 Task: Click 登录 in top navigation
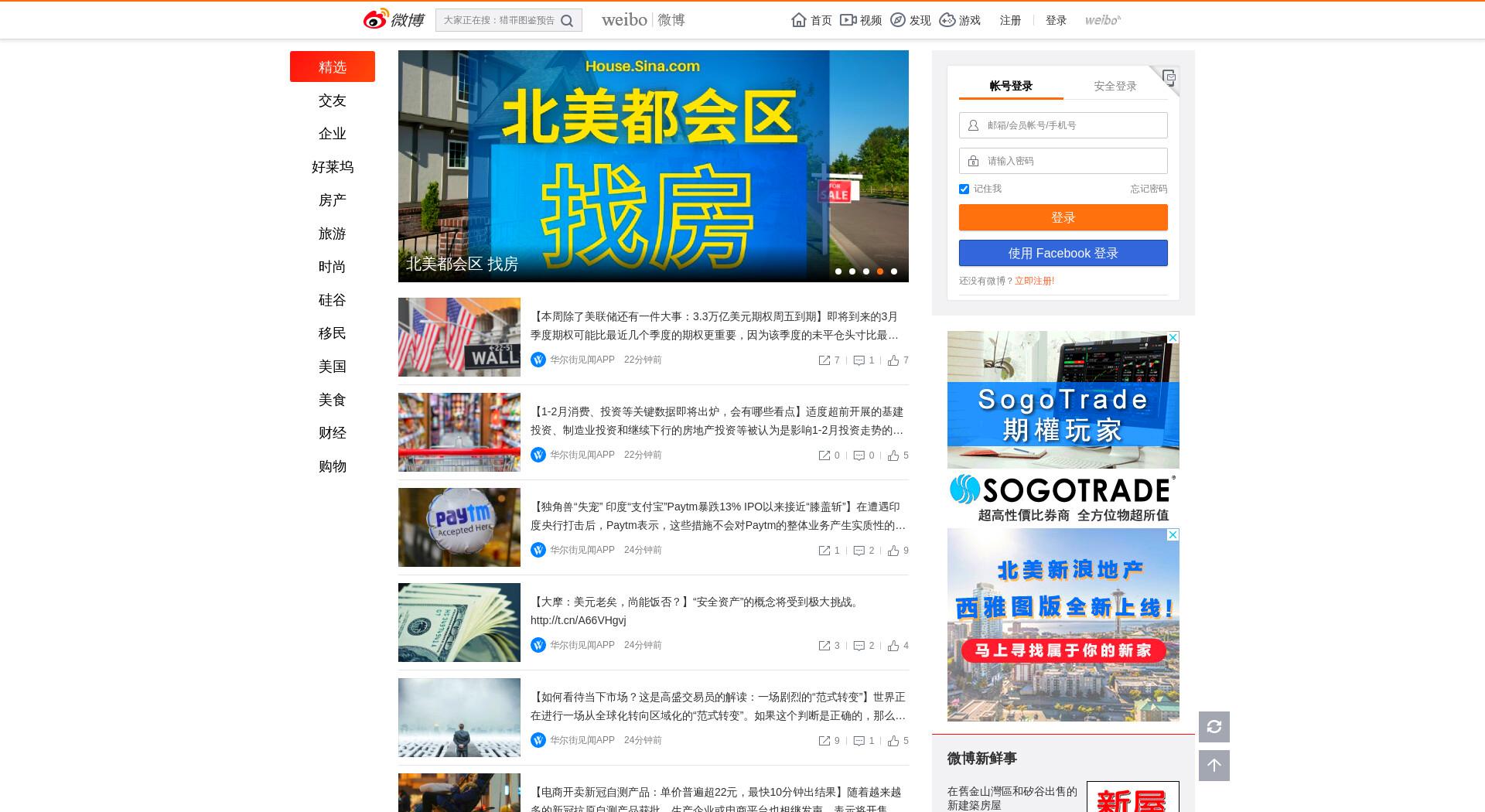pyautogui.click(x=1056, y=20)
